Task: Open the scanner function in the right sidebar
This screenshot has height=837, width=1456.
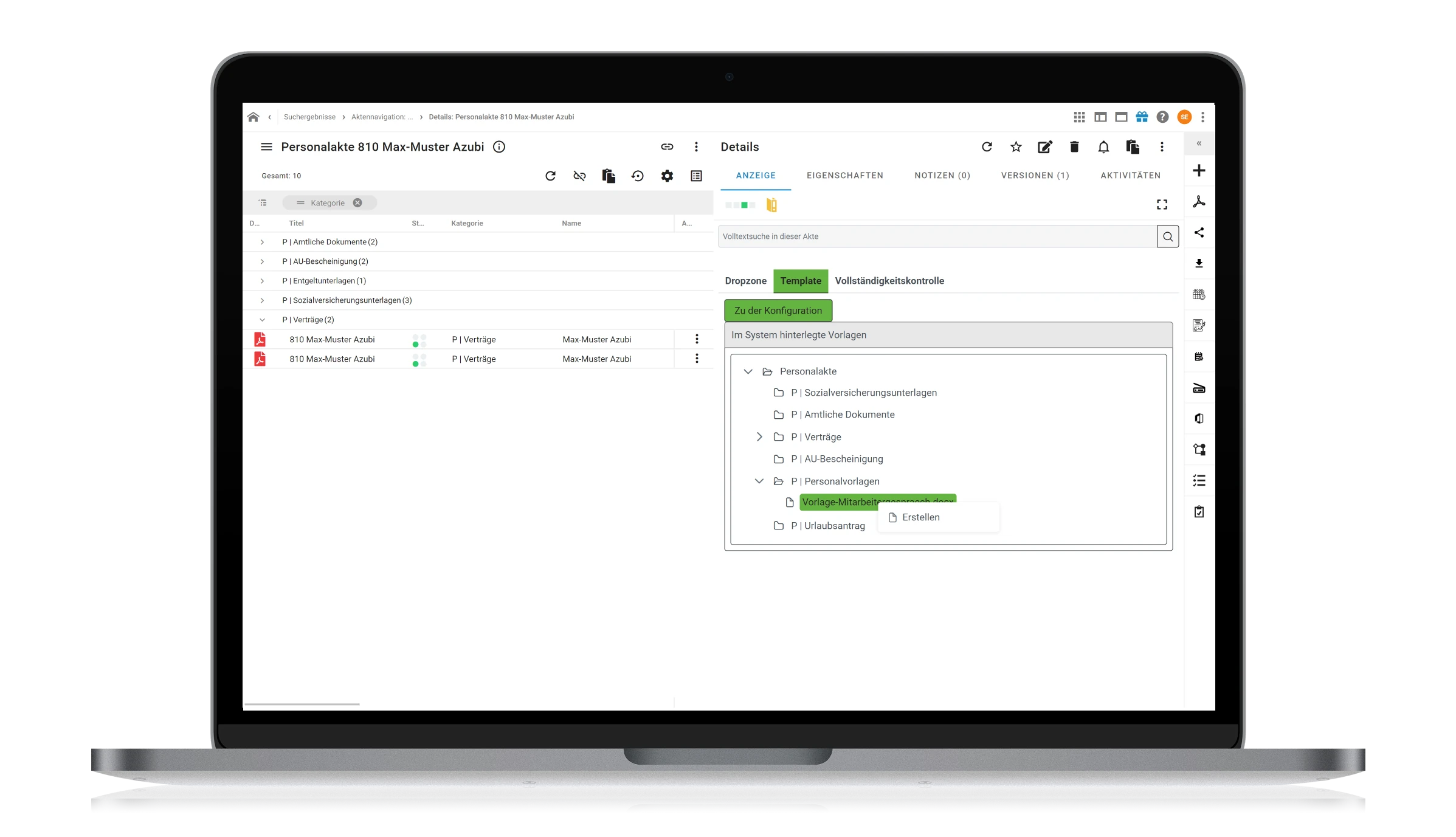Action: (1199, 388)
